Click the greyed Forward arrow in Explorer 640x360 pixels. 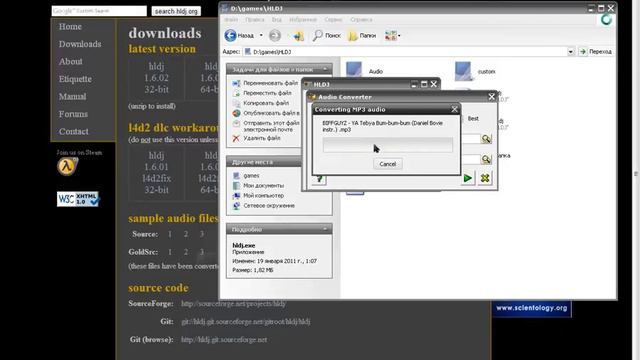tap(275, 36)
